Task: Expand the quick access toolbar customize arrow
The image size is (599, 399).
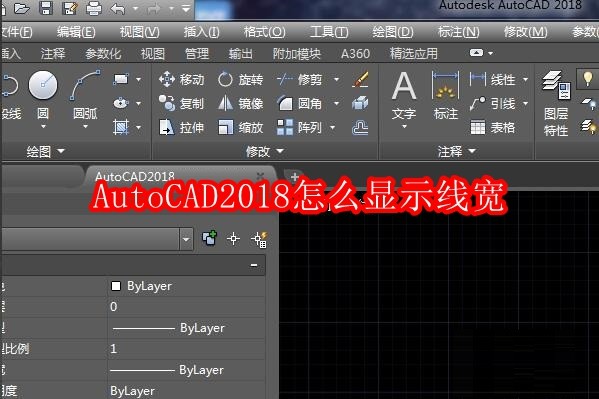Action: (186, 8)
